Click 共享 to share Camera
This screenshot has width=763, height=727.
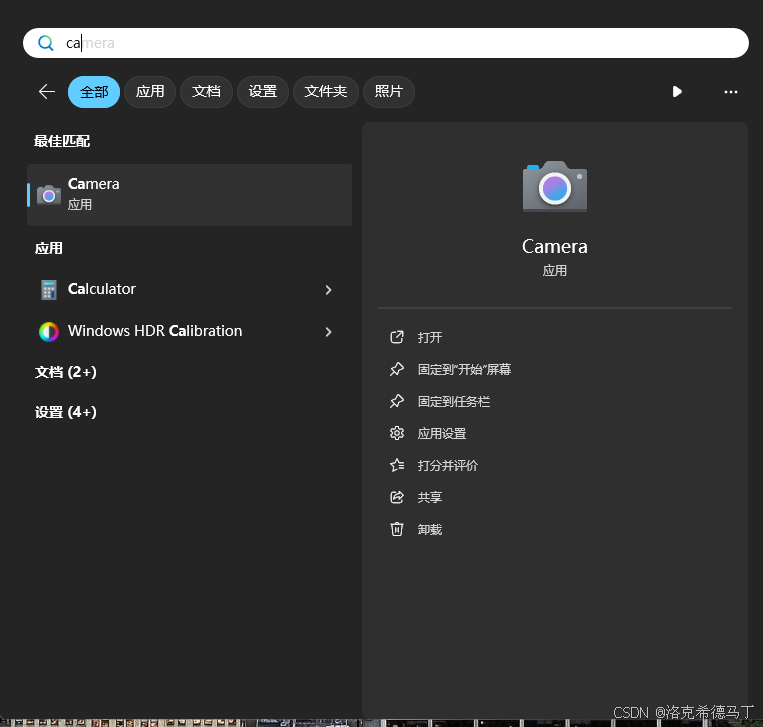tap(430, 497)
